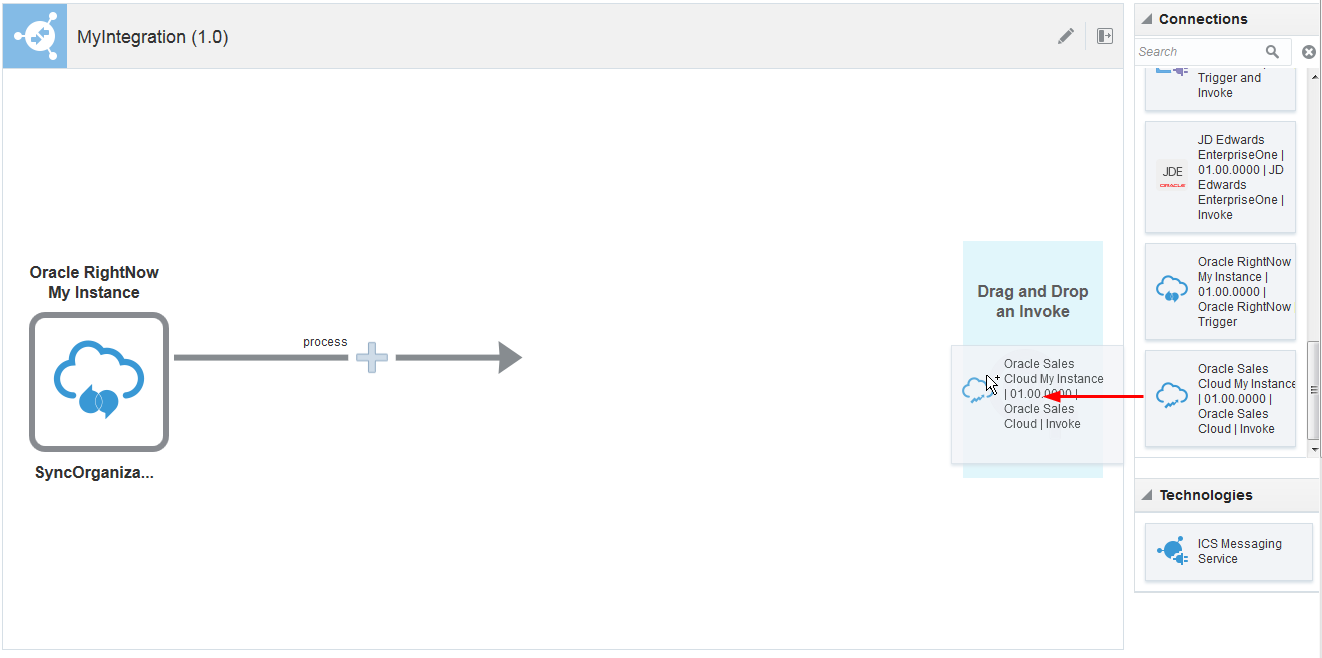Select the Oracle Sales Cloud | Invoke connection
Image resolution: width=1322 pixels, height=658 pixels.
(1220, 397)
